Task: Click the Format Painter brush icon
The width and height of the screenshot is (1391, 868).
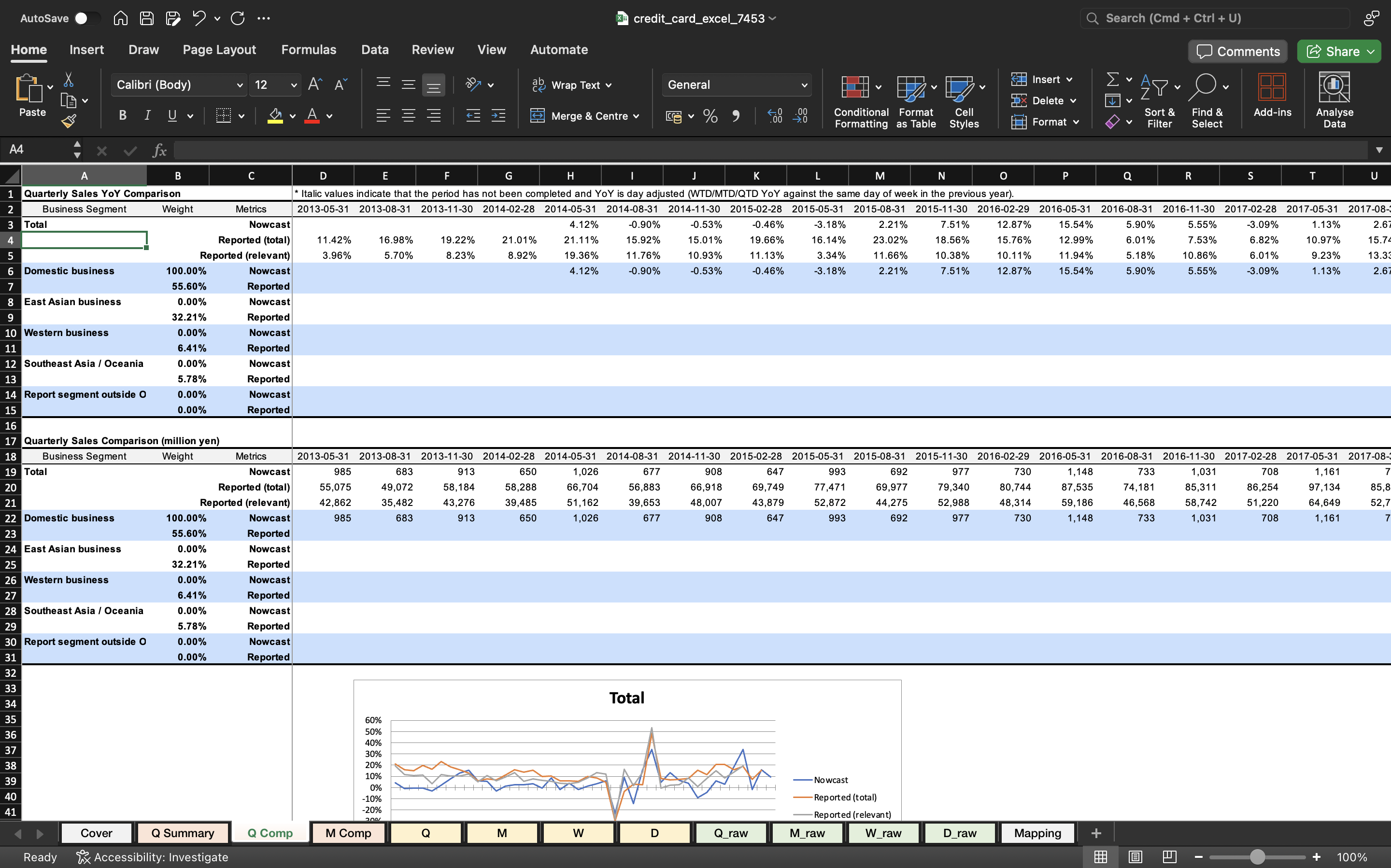Action: 69,121
